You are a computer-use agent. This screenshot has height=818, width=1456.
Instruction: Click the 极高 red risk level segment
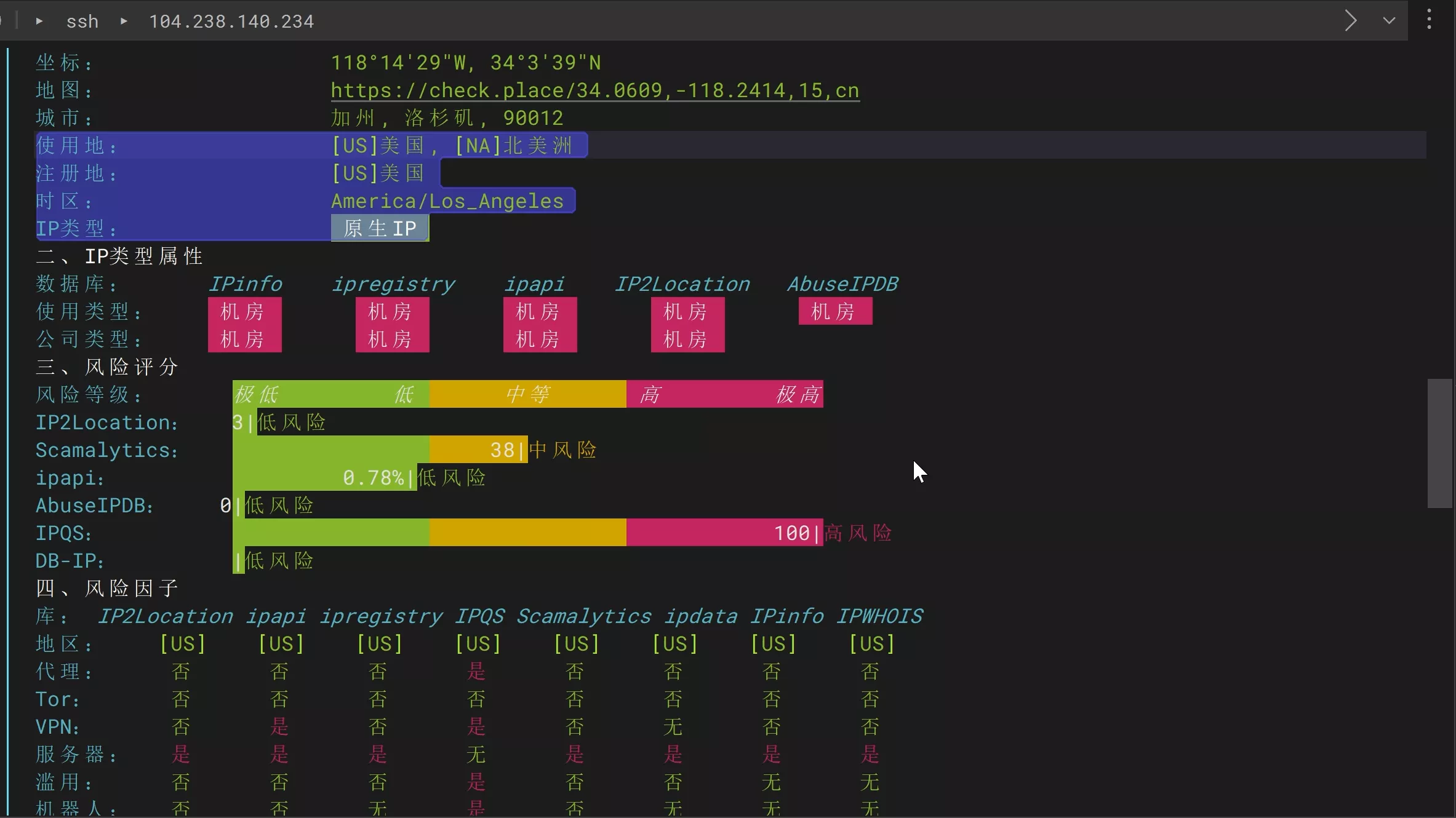[798, 394]
